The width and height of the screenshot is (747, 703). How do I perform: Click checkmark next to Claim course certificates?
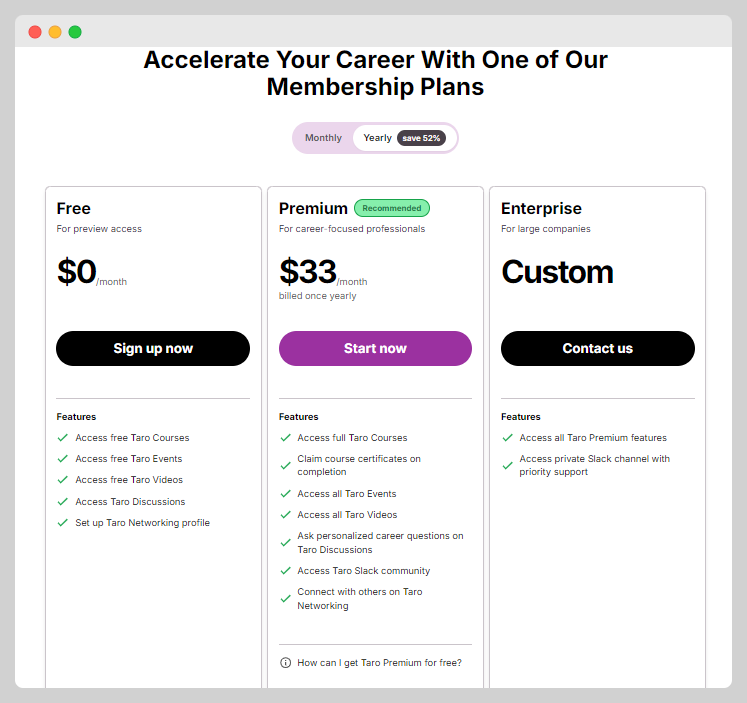(286, 465)
